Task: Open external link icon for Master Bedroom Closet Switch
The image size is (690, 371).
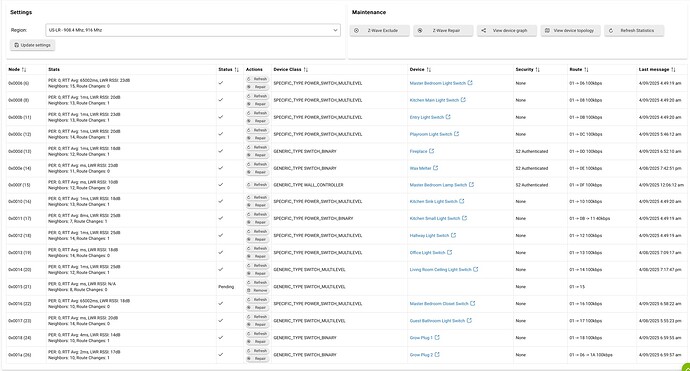Action: pos(473,303)
